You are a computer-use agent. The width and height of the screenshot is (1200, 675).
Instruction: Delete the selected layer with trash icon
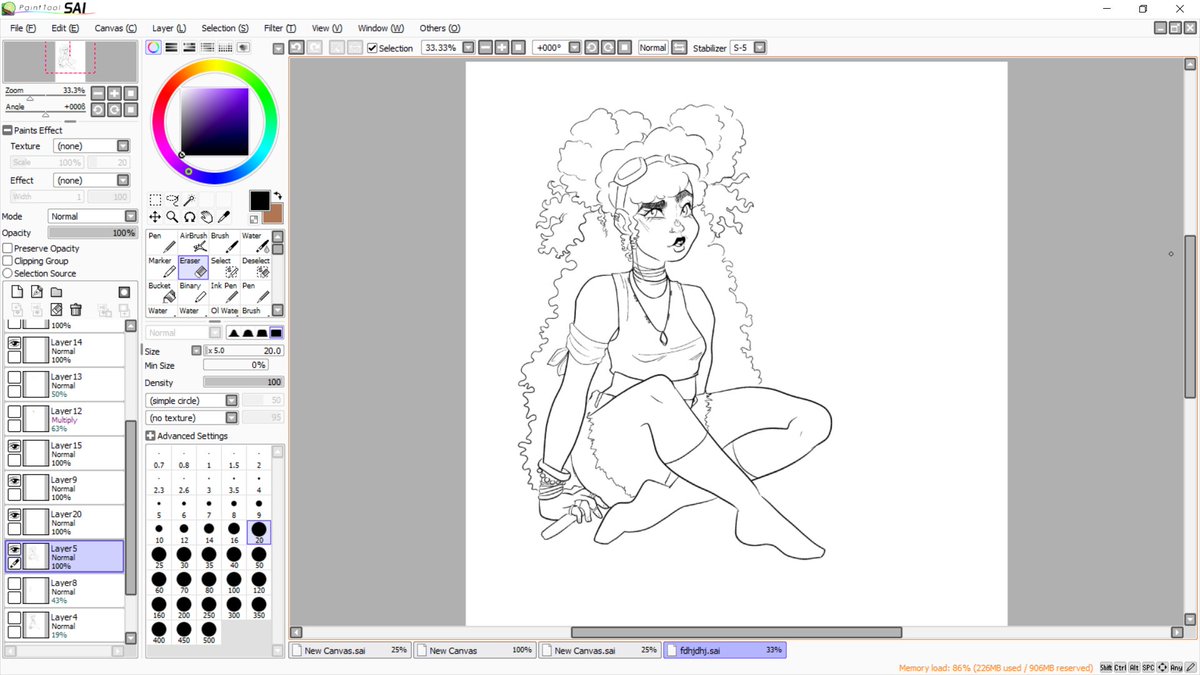click(x=76, y=310)
